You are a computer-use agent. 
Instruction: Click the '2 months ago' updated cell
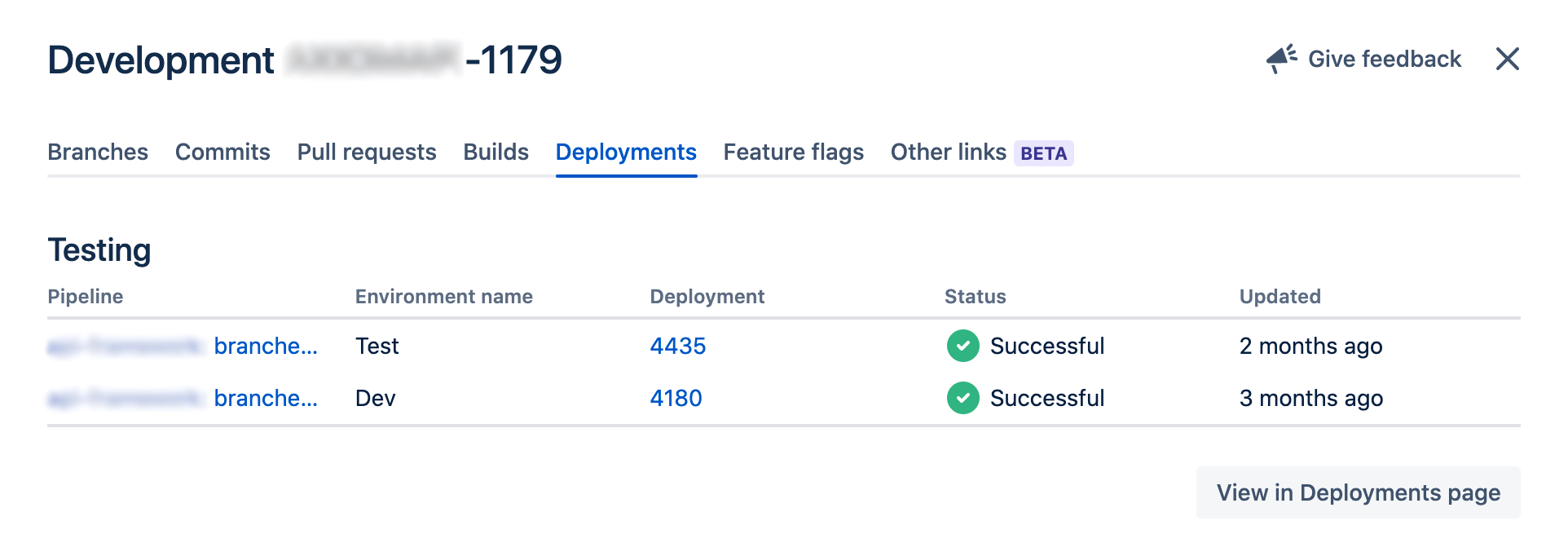[x=1311, y=346]
